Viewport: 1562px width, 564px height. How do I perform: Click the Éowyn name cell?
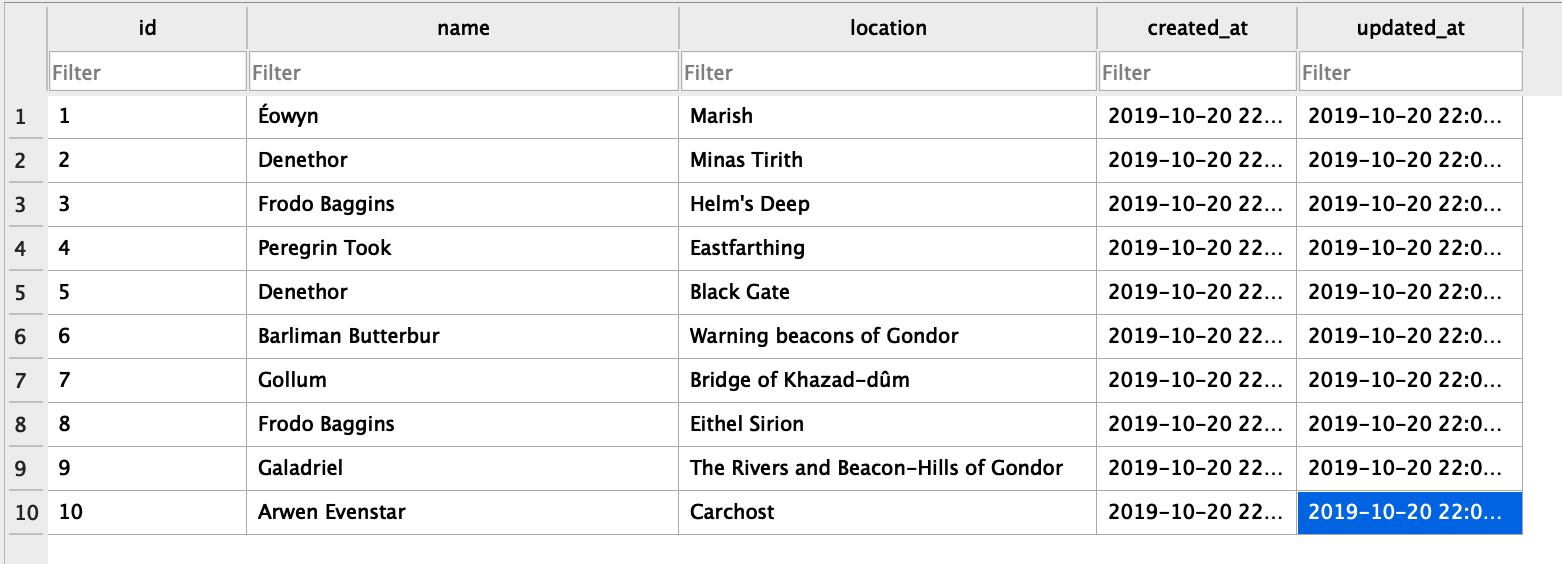(x=462, y=116)
